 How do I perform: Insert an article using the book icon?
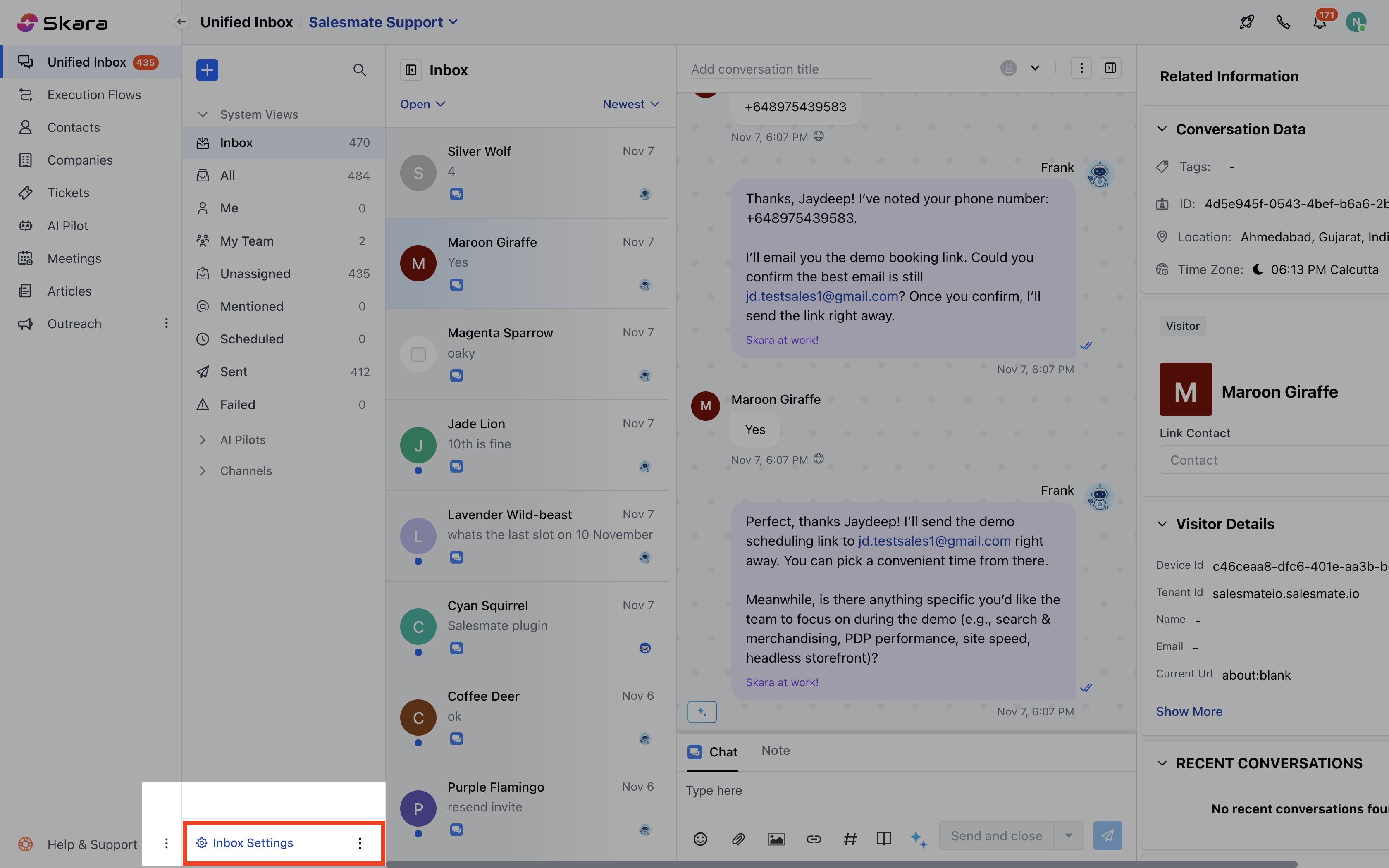point(884,839)
